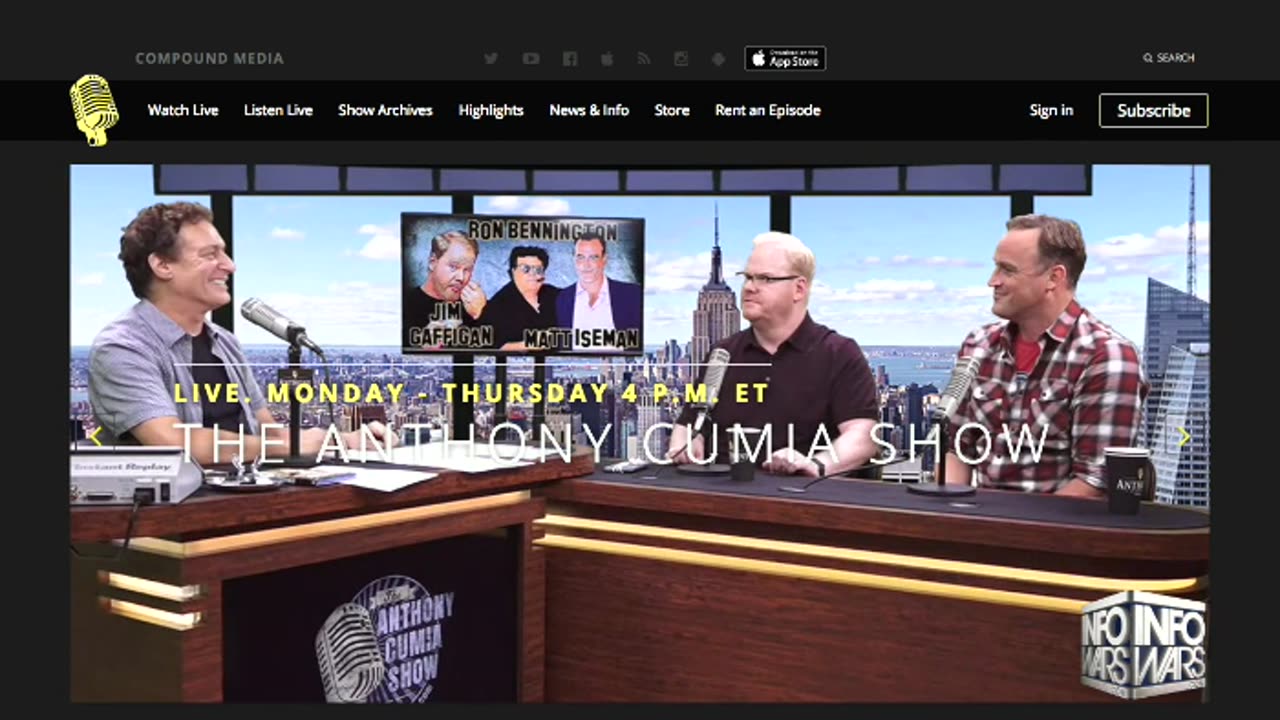Open the Twitter social icon
Screen dimensions: 1280x720
(x=491, y=59)
